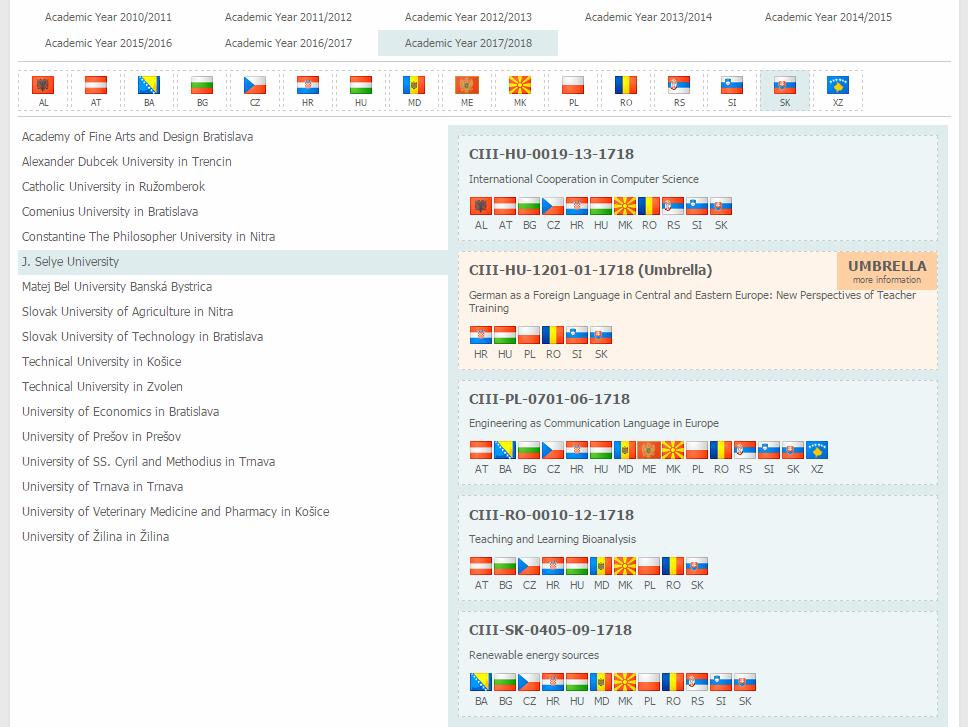Image resolution: width=968 pixels, height=727 pixels.
Task: Select the Academic Year 2017/2018 tab
Action: pyautogui.click(x=468, y=43)
